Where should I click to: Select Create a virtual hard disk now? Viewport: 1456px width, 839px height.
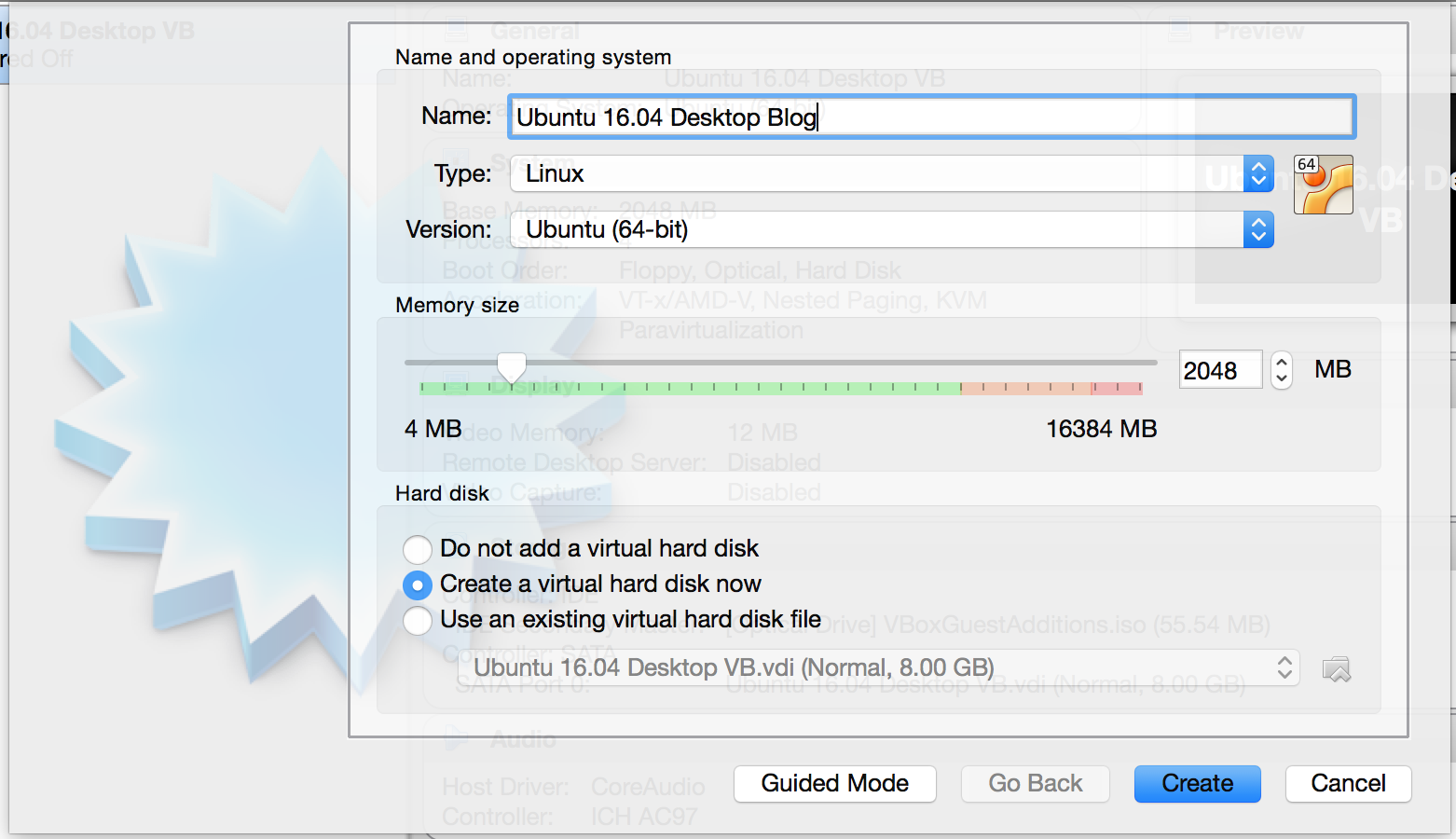click(x=418, y=585)
